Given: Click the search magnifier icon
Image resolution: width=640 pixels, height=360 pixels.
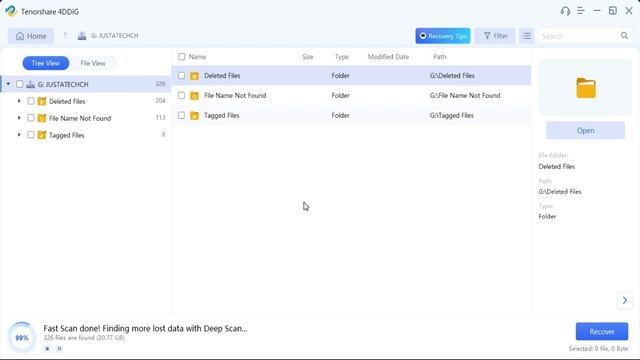Looking at the screenshot, I should [x=624, y=36].
